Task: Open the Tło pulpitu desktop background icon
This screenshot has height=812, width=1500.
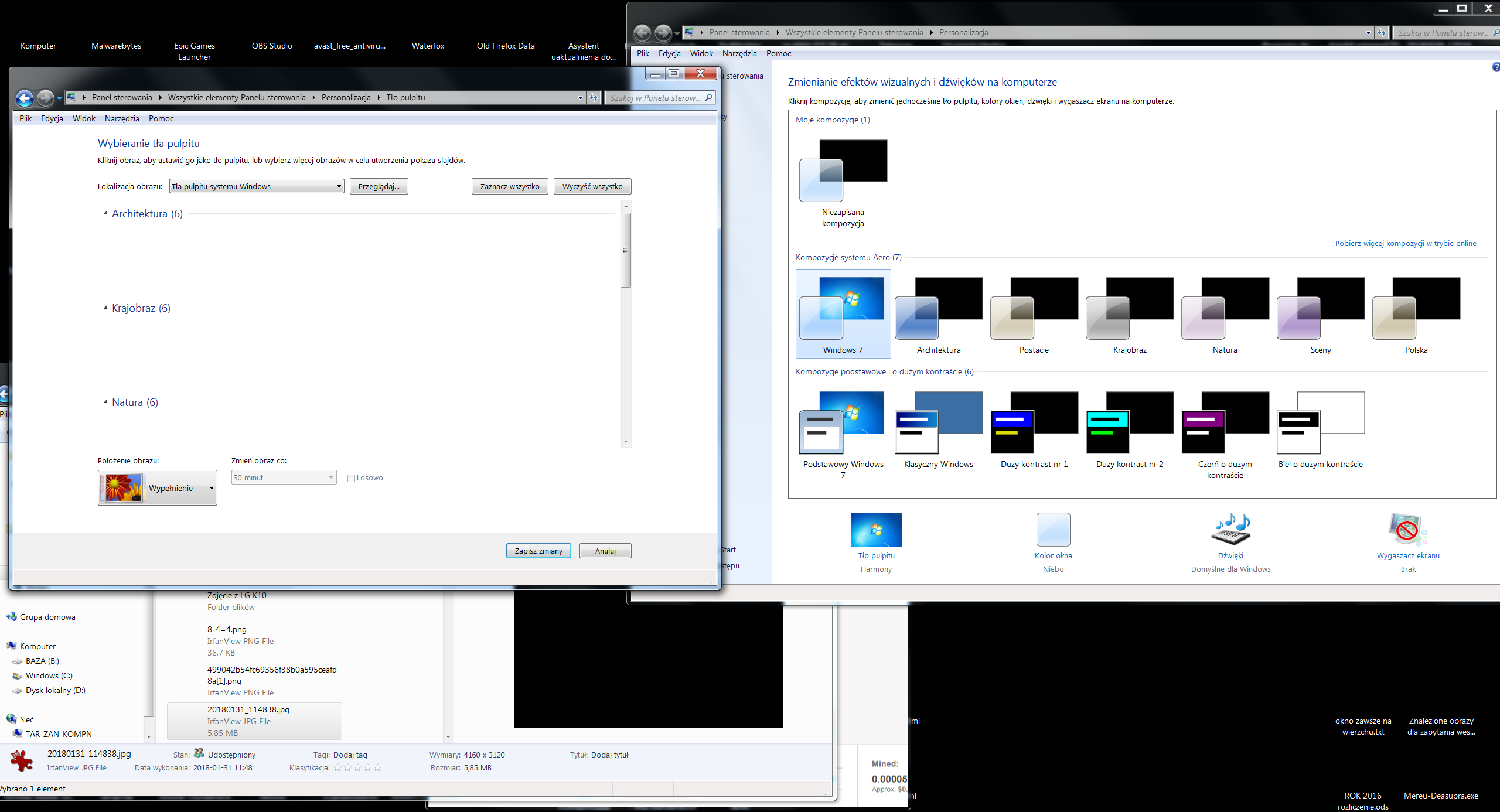Action: [876, 530]
